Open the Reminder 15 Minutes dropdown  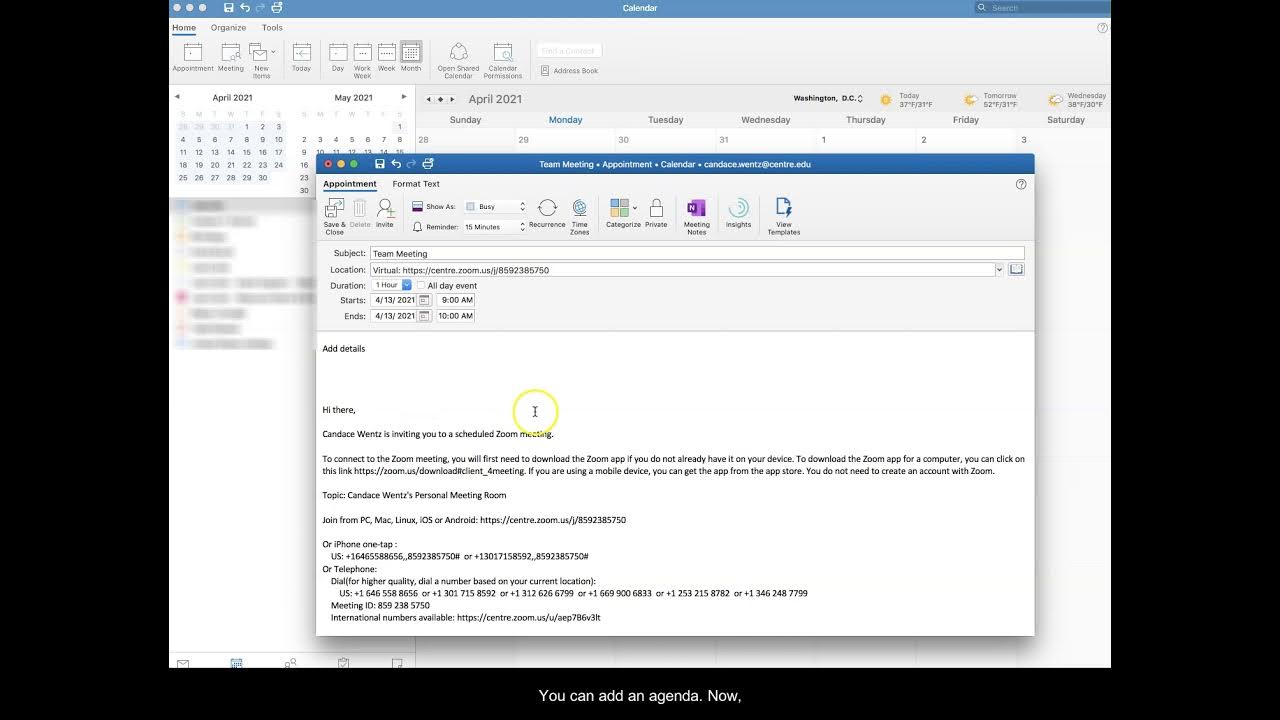495,227
